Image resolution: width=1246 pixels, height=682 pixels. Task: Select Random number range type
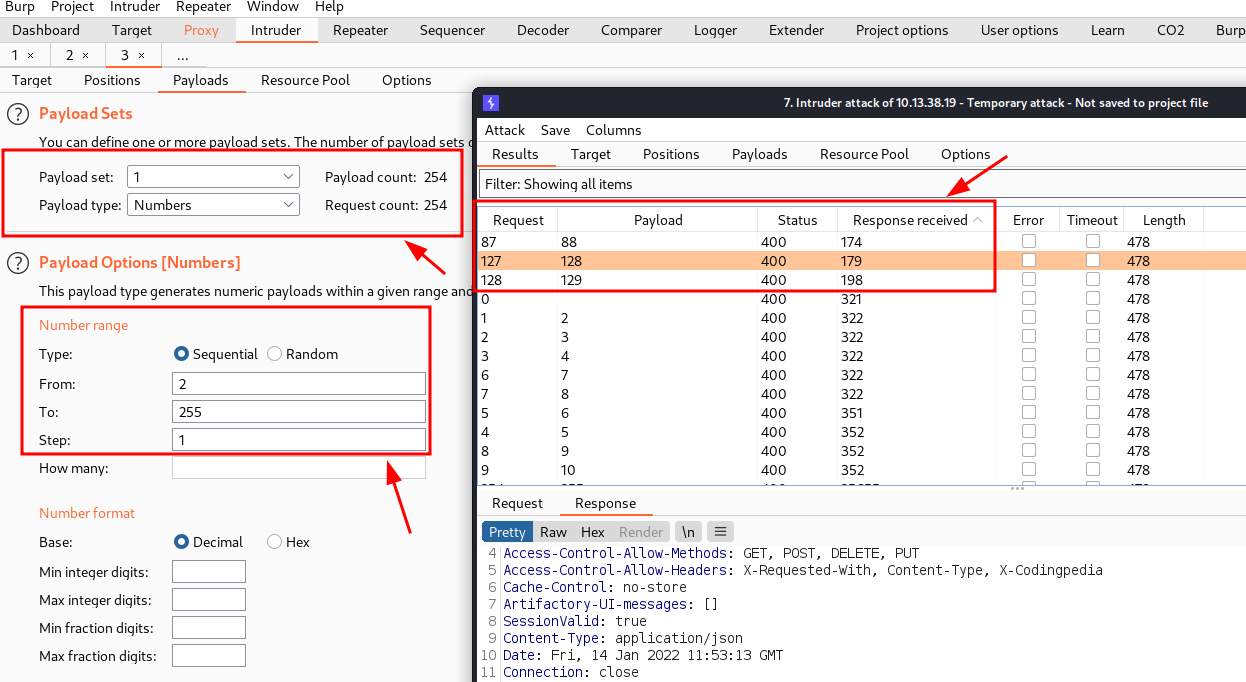pyautogui.click(x=274, y=354)
